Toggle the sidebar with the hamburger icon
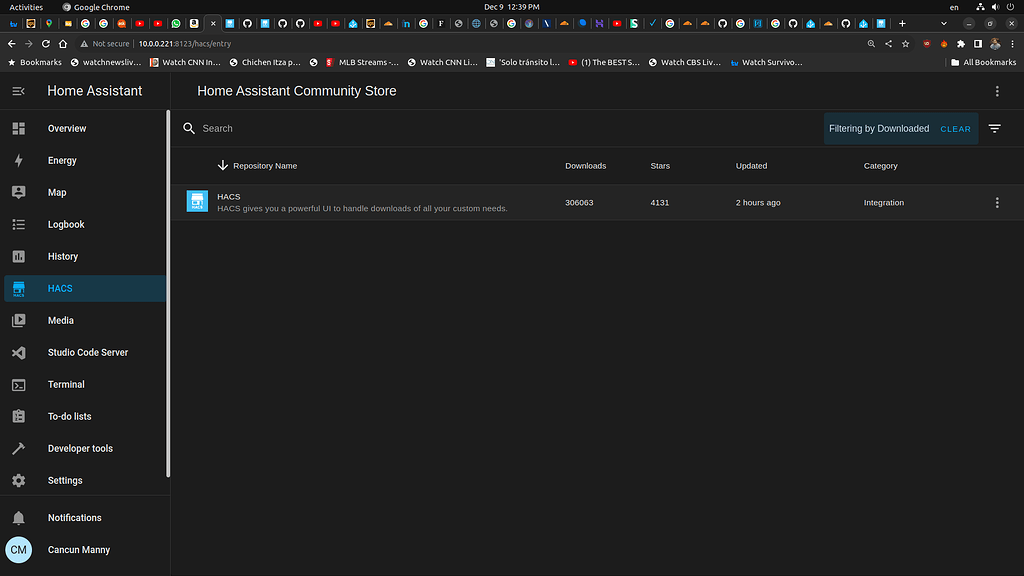The width and height of the screenshot is (1024, 576). (x=18, y=90)
